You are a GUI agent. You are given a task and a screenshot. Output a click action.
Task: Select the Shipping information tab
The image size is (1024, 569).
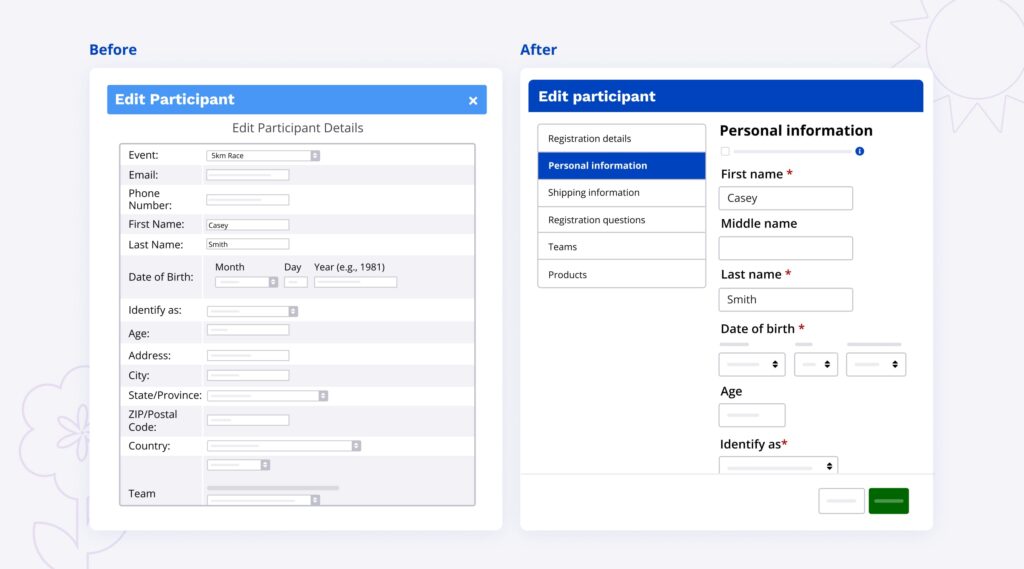coord(621,193)
